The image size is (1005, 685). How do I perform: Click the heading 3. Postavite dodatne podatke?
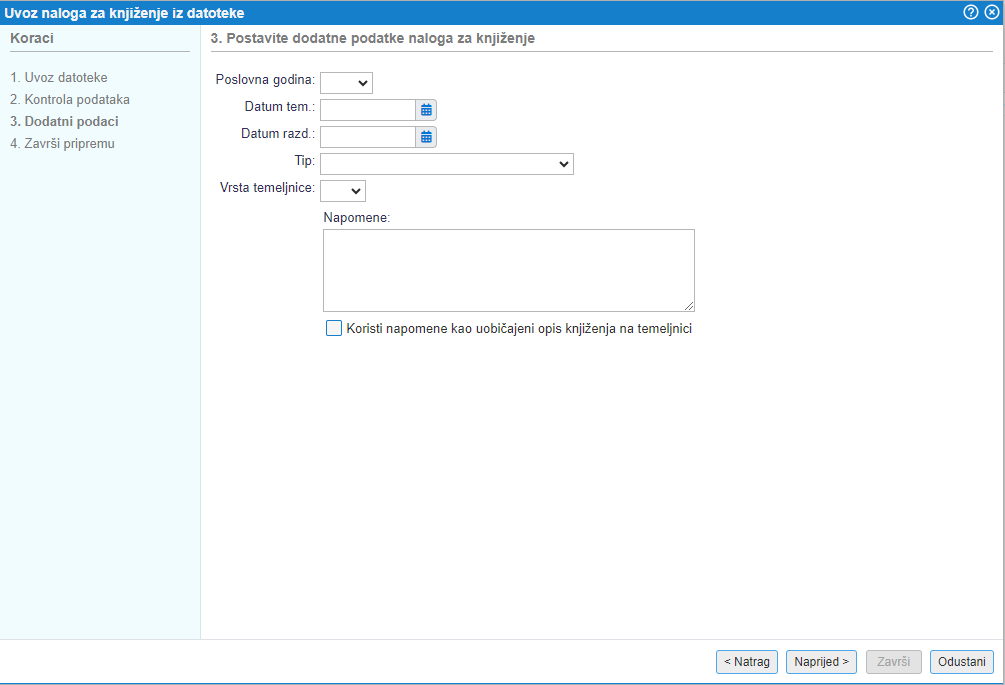[372, 38]
